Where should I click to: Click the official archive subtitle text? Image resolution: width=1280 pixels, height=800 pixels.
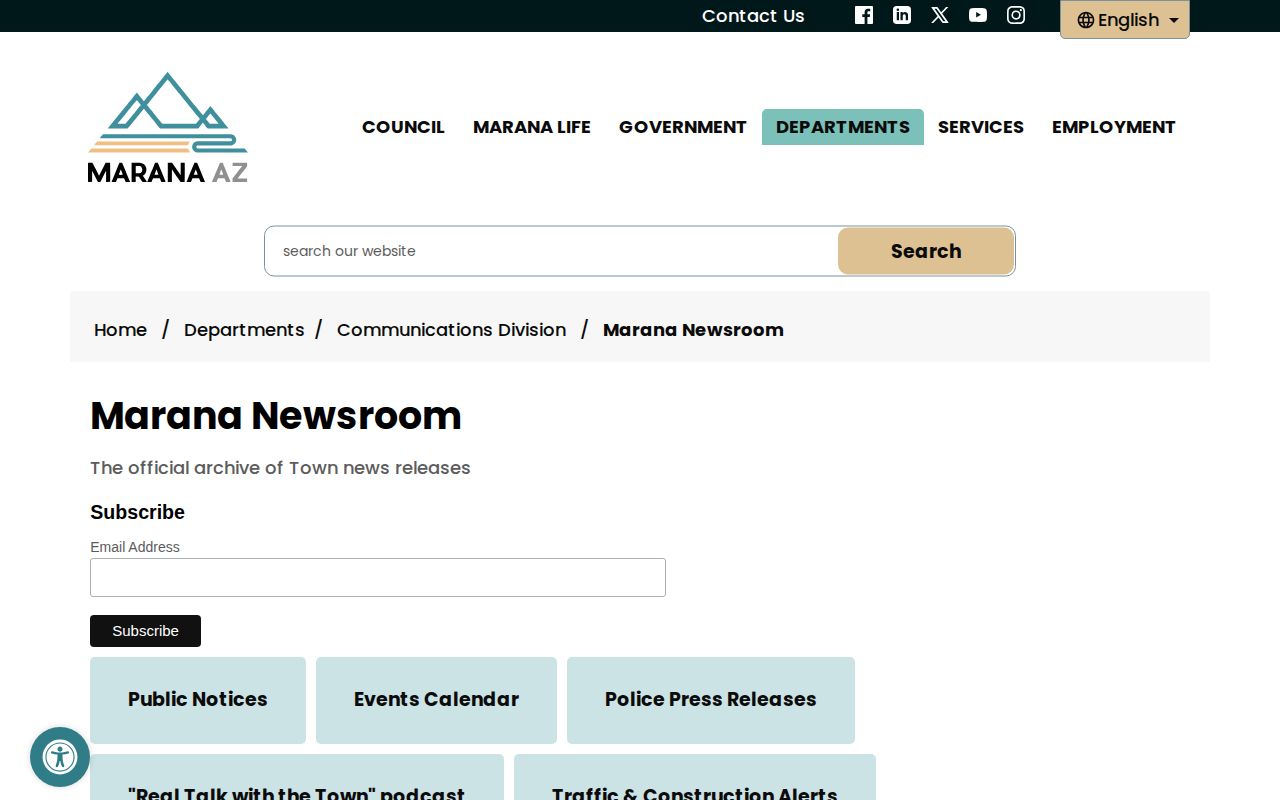tap(280, 468)
